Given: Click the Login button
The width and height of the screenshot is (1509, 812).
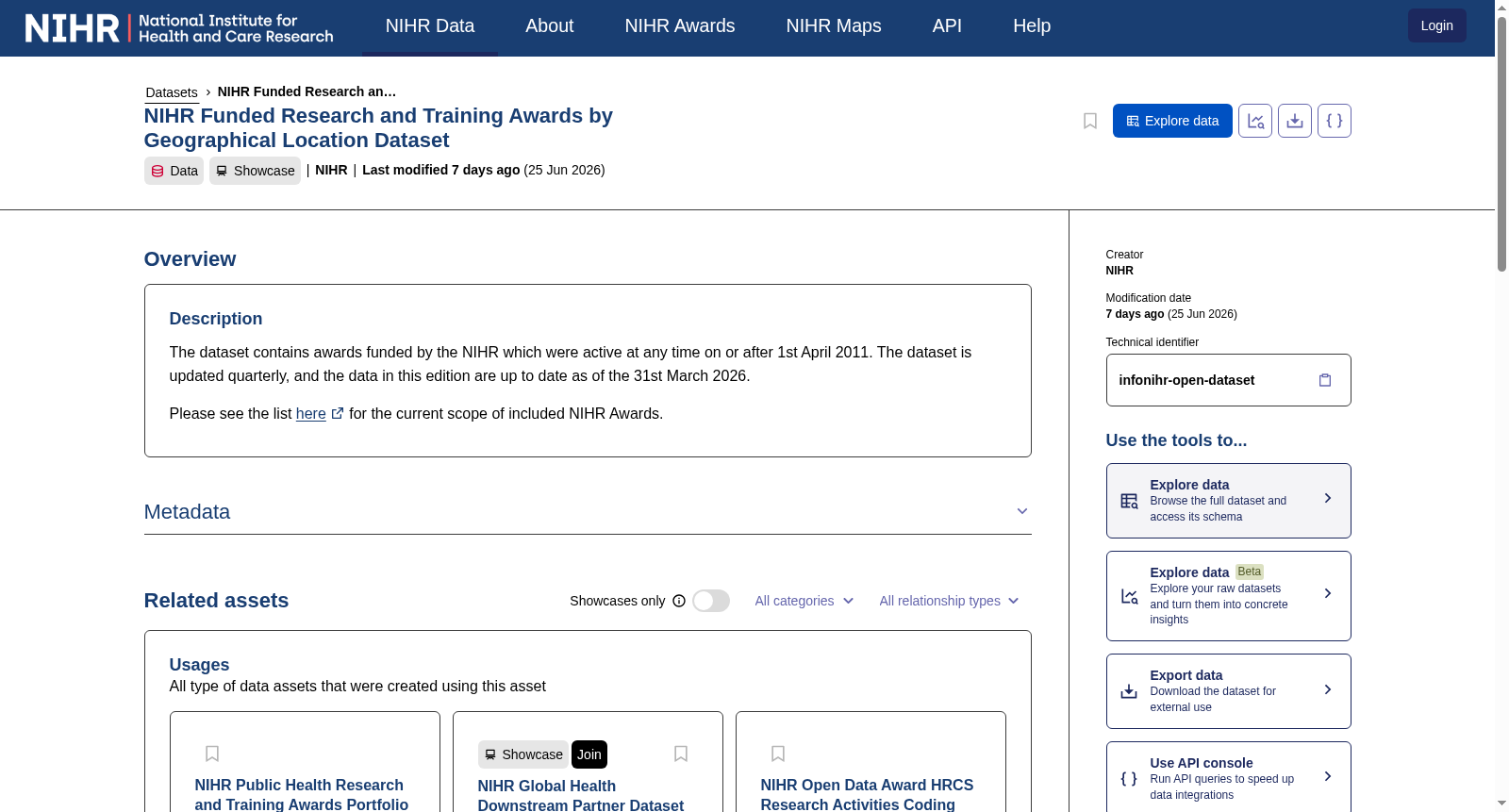Looking at the screenshot, I should point(1437,25).
